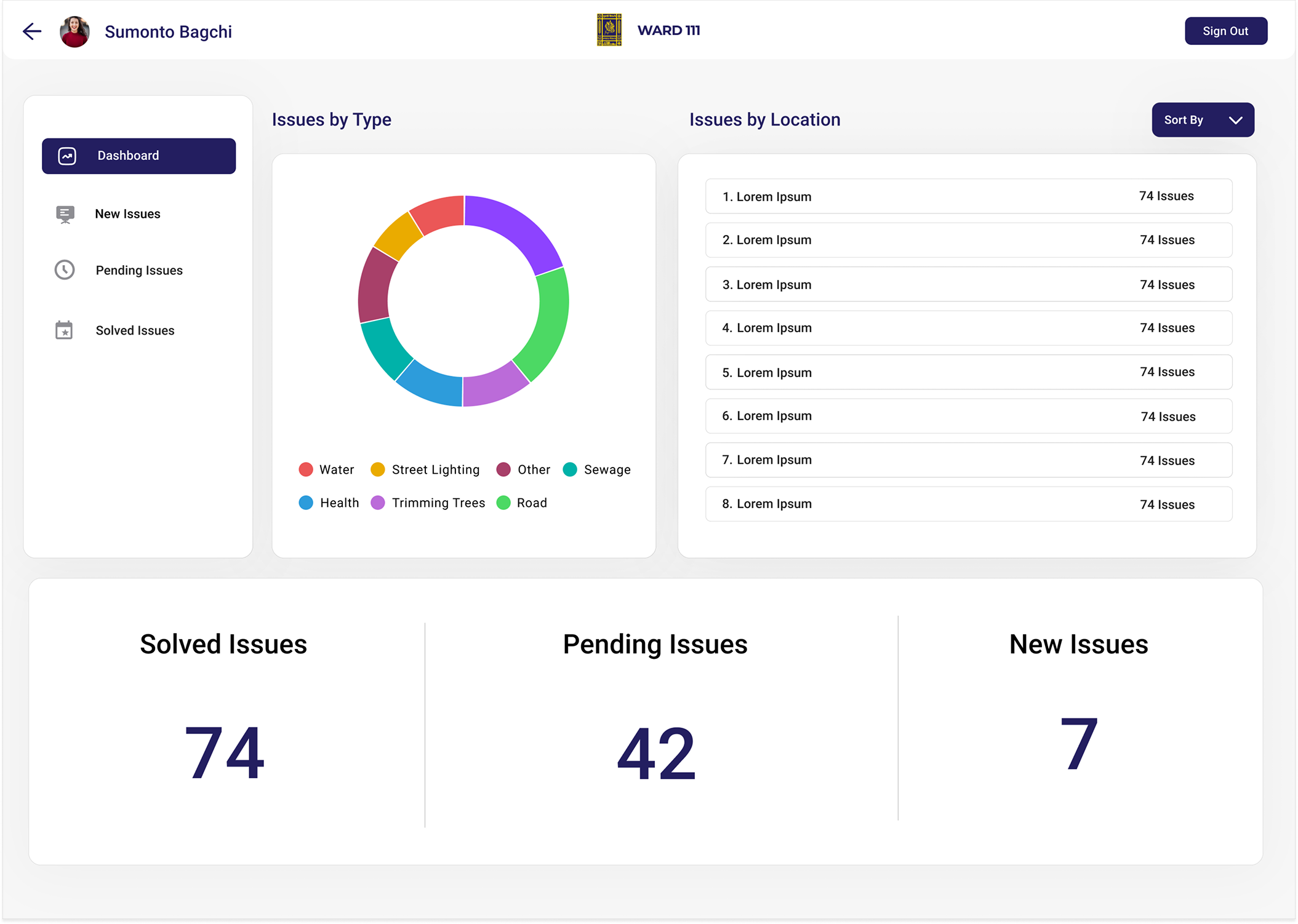The width and height of the screenshot is (1298, 924).
Task: Open location row 2. Lorem Ipsum
Action: pyautogui.click(x=968, y=240)
